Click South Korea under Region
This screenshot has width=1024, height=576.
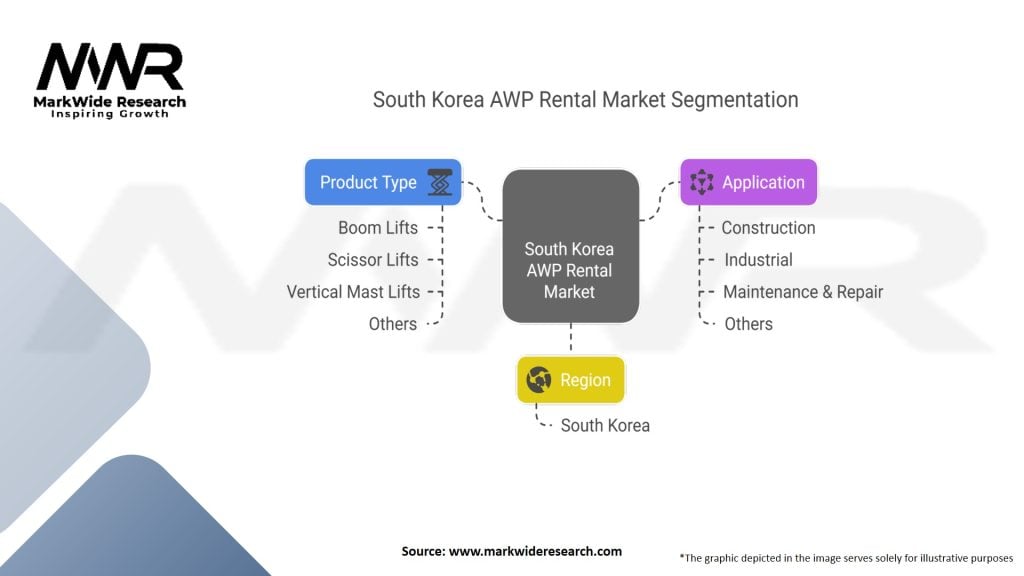[605, 425]
